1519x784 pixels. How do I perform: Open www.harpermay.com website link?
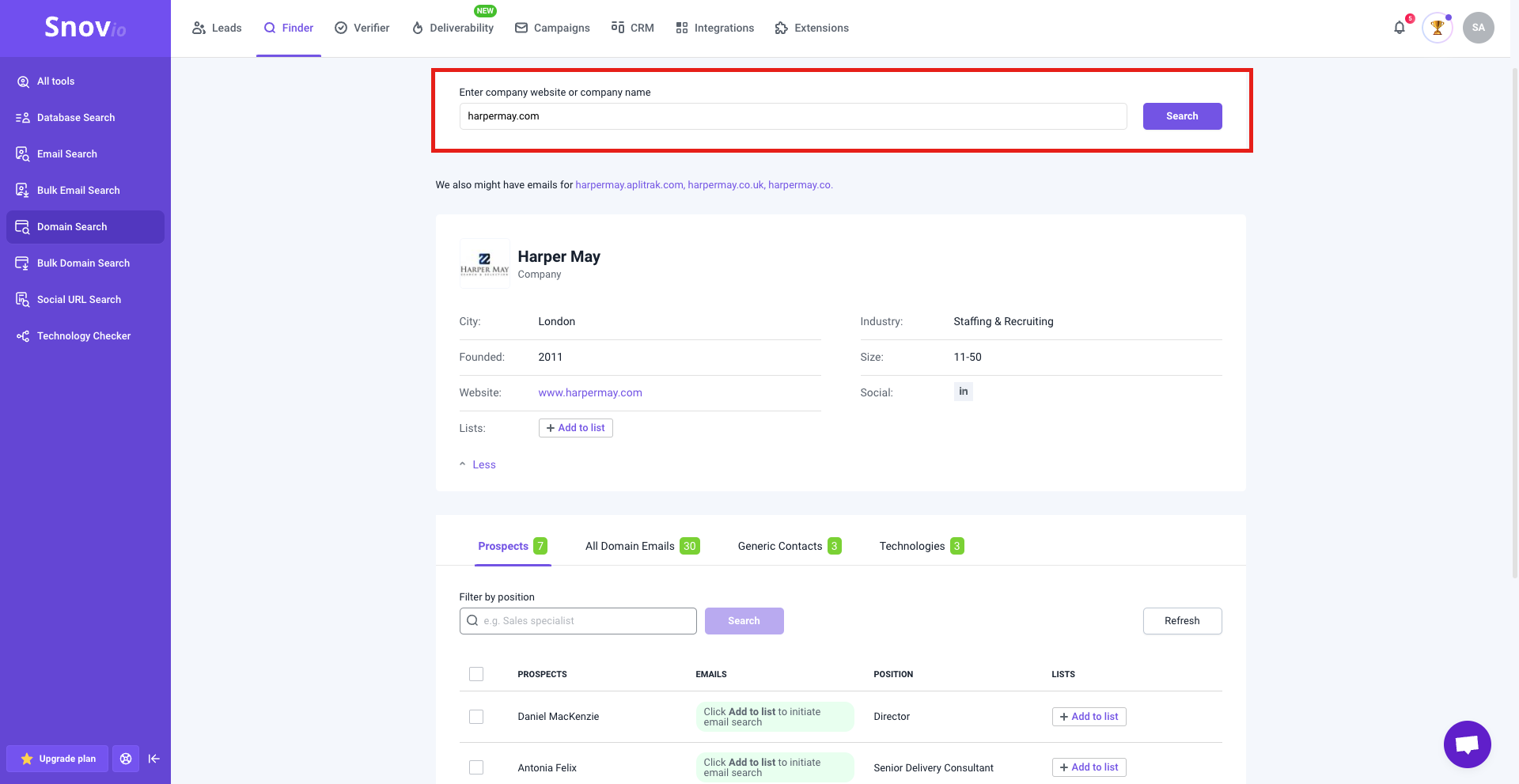pos(590,392)
